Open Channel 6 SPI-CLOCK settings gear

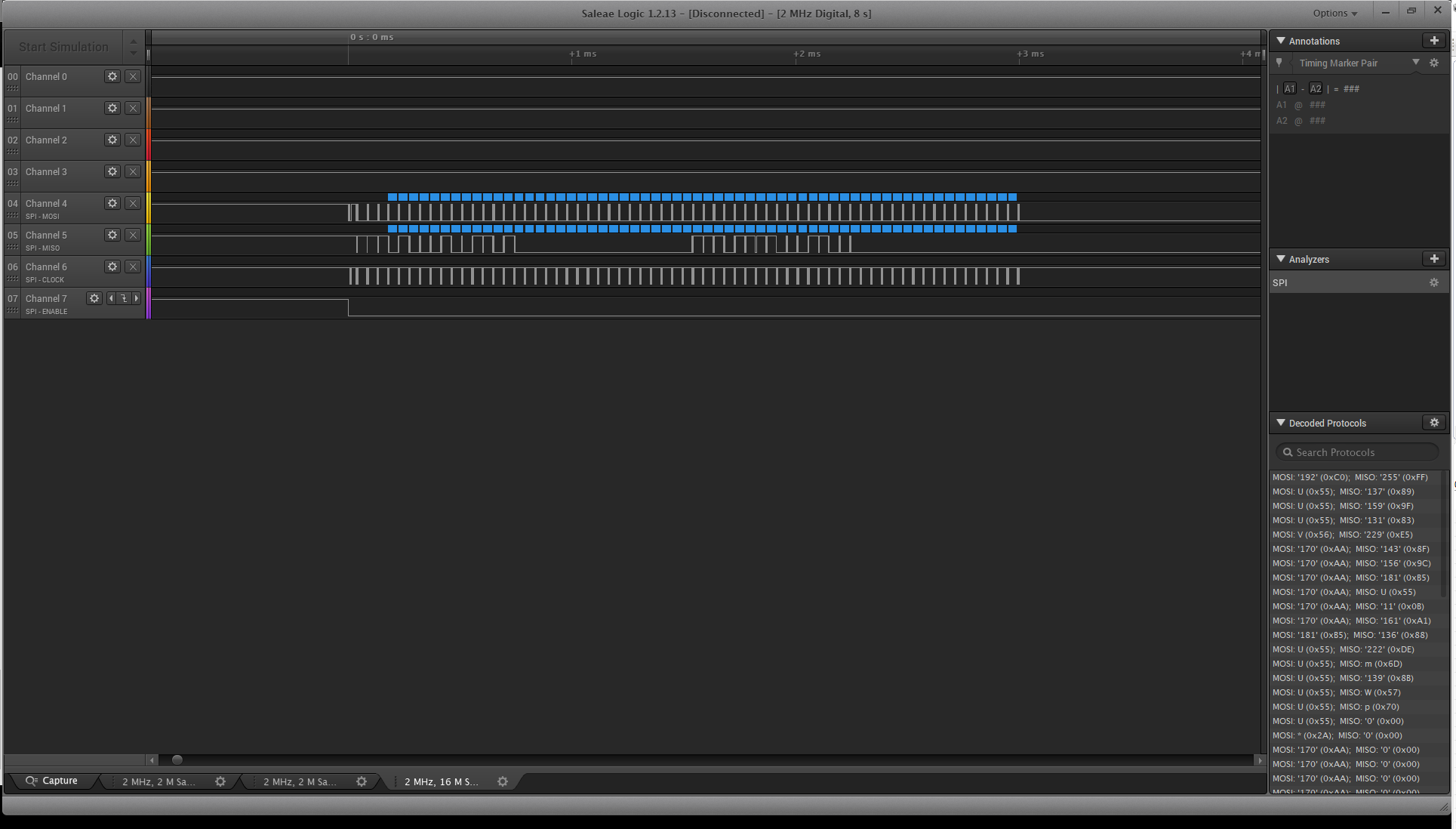[x=112, y=267]
